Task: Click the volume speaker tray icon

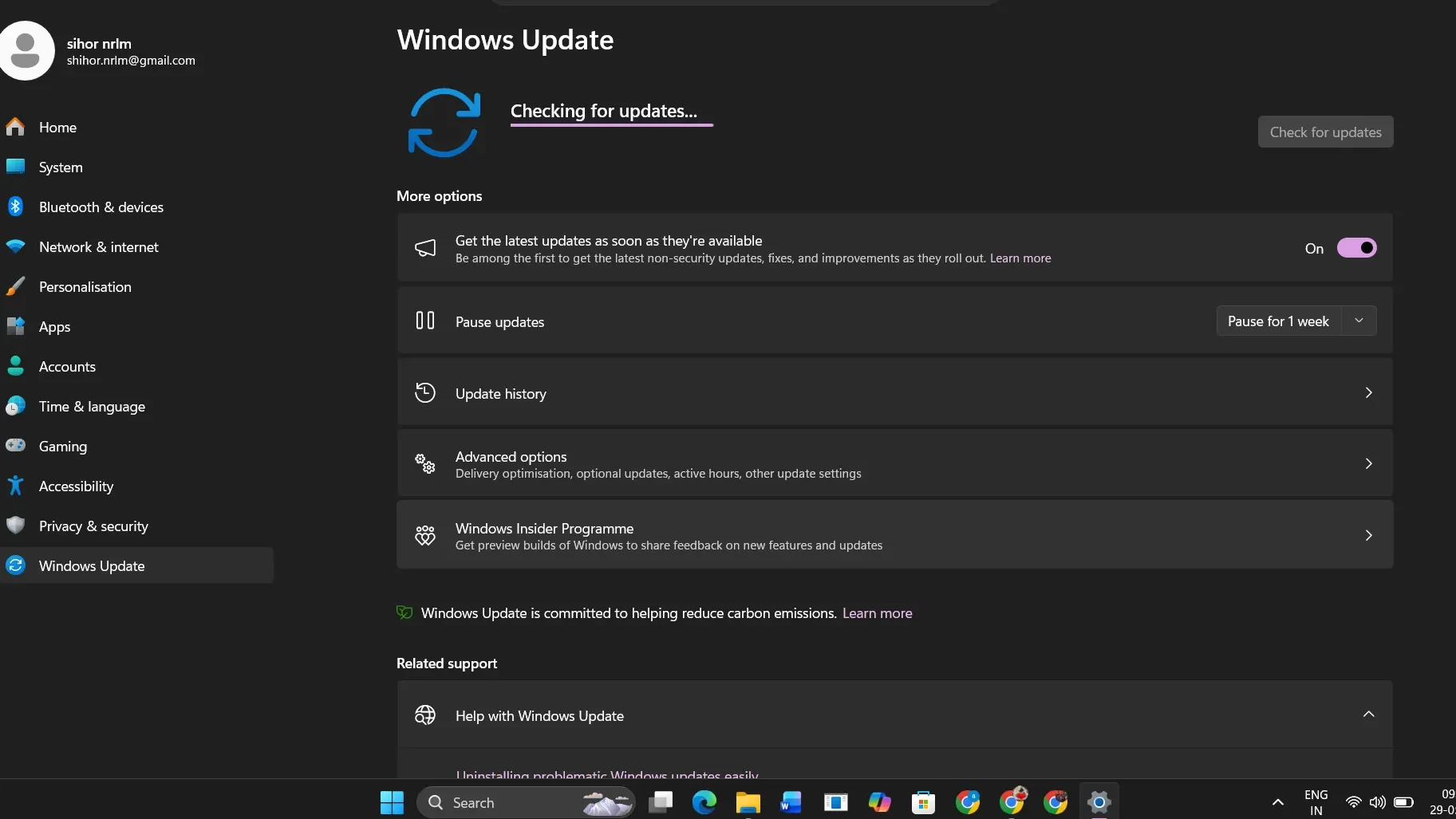Action: click(x=1377, y=802)
